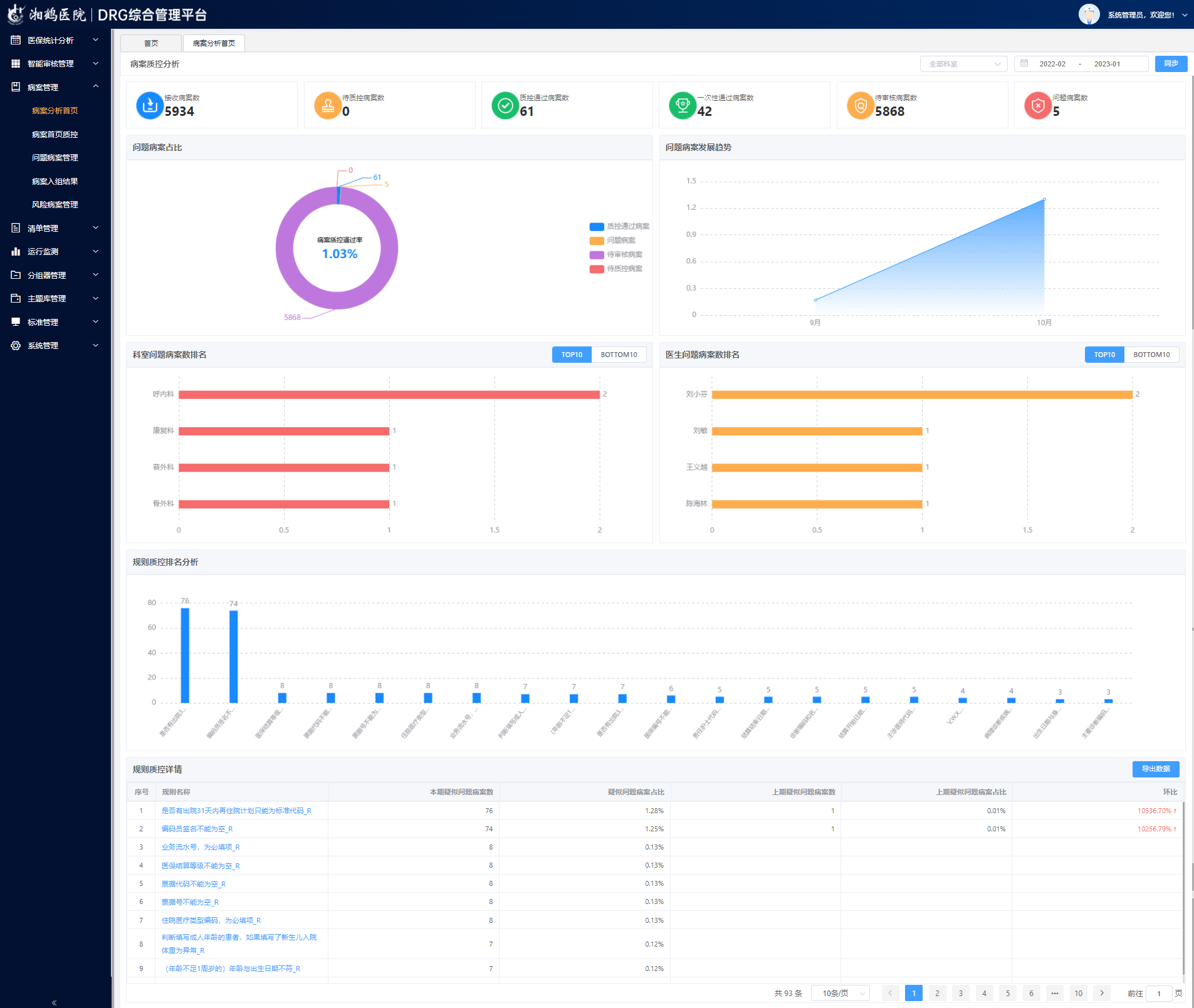Click the date range calendar icon
Viewport: 1194px width, 1008px height.
(1024, 63)
